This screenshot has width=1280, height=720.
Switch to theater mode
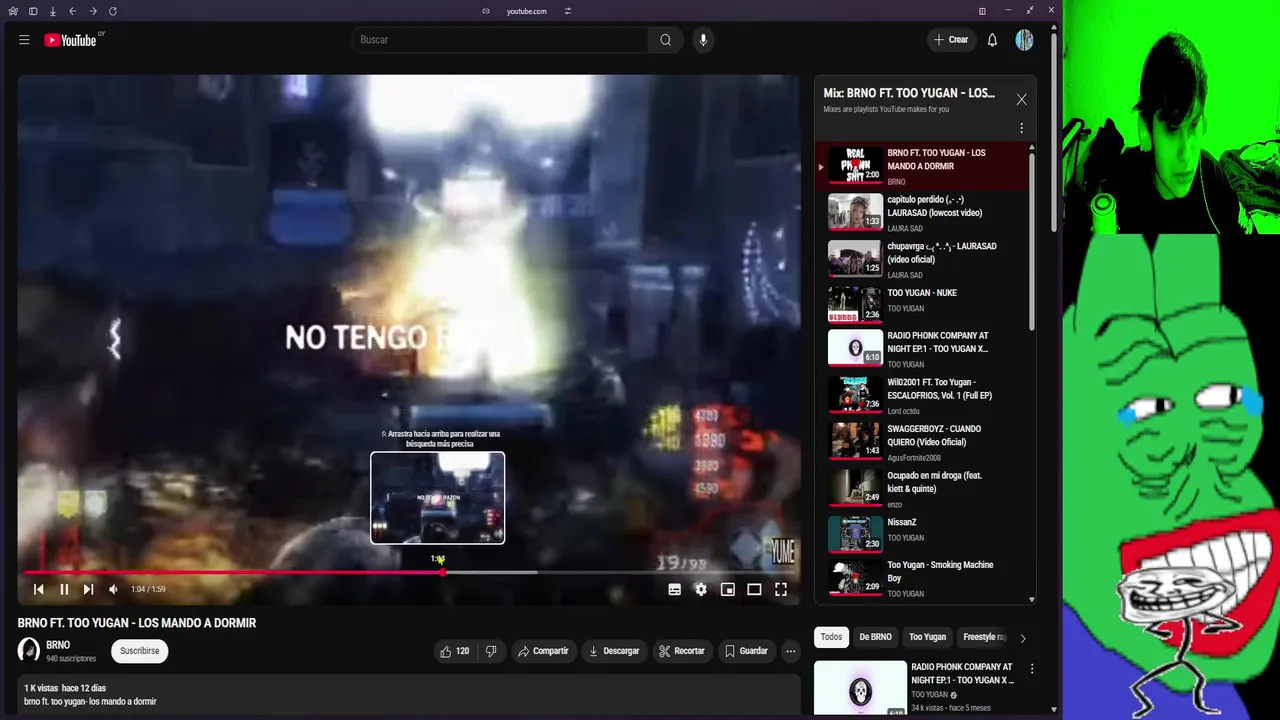point(754,590)
